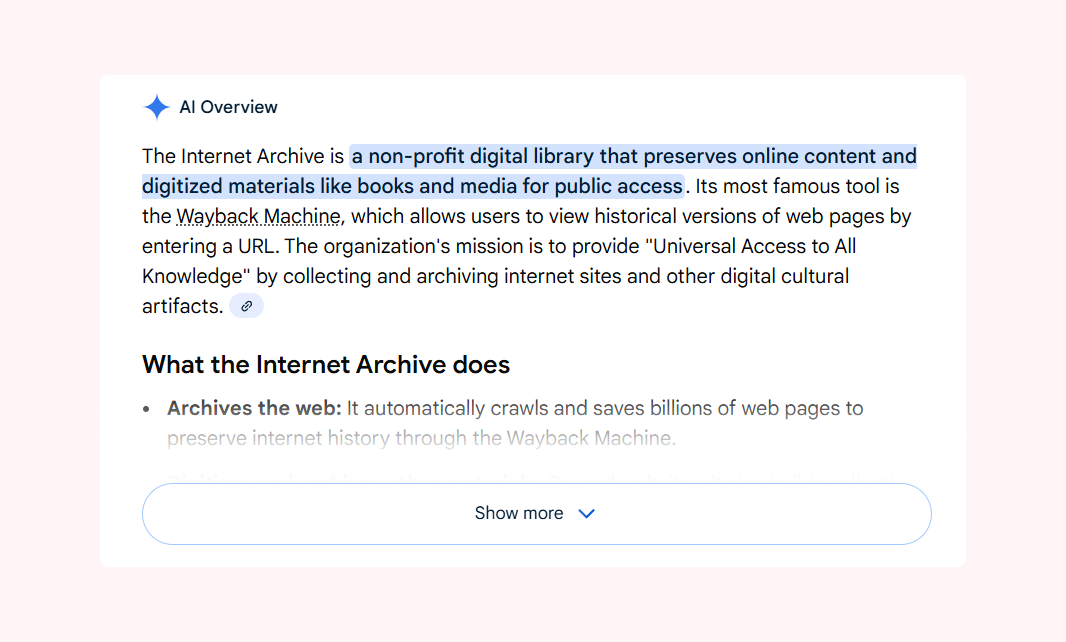Image resolution: width=1066 pixels, height=642 pixels.
Task: Click the sparkle icon beside the panel title
Action: coord(157,106)
